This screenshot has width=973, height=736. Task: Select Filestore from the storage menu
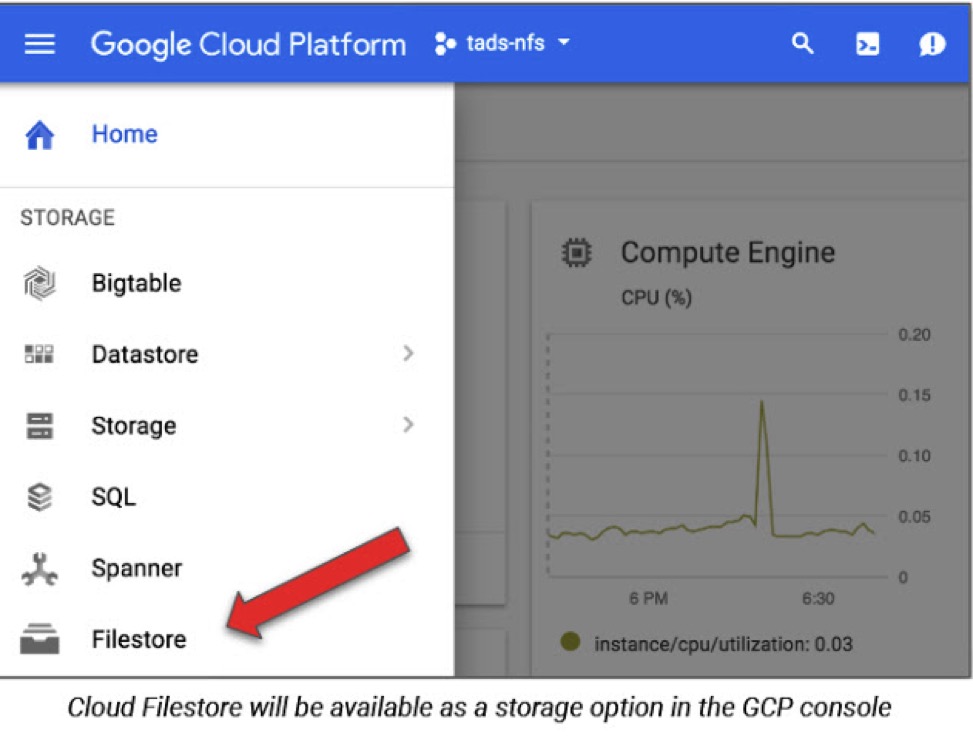coord(139,639)
